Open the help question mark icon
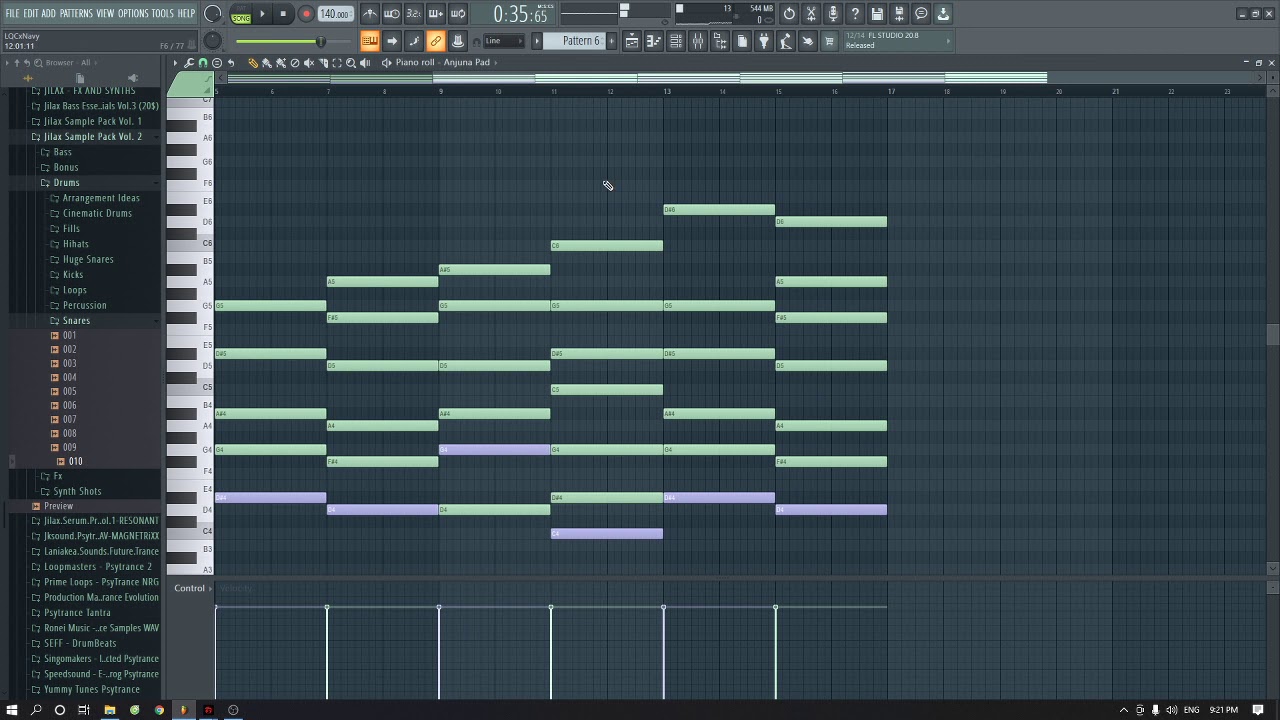The image size is (1280, 720). (x=855, y=14)
